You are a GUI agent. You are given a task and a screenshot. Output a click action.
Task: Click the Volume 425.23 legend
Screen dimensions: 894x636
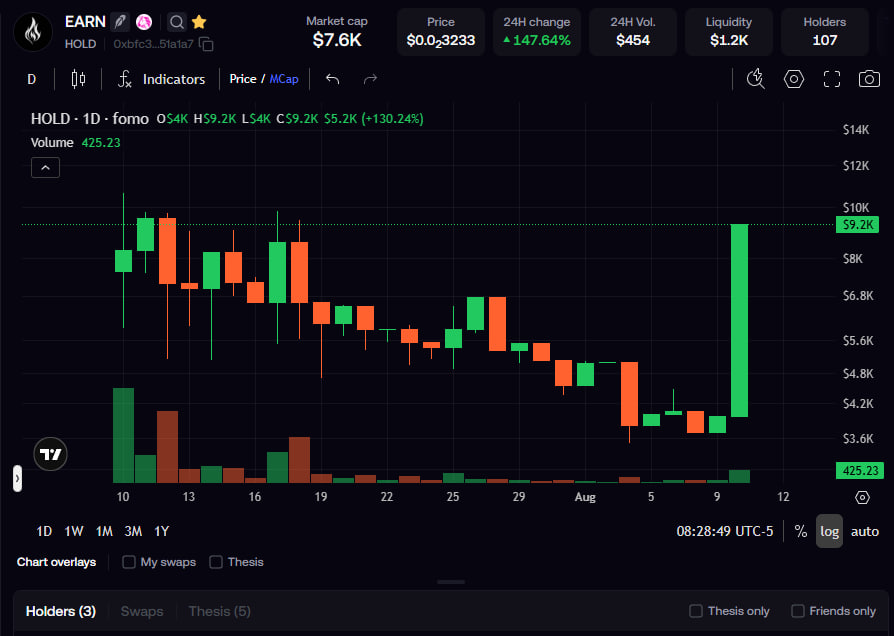pos(75,143)
